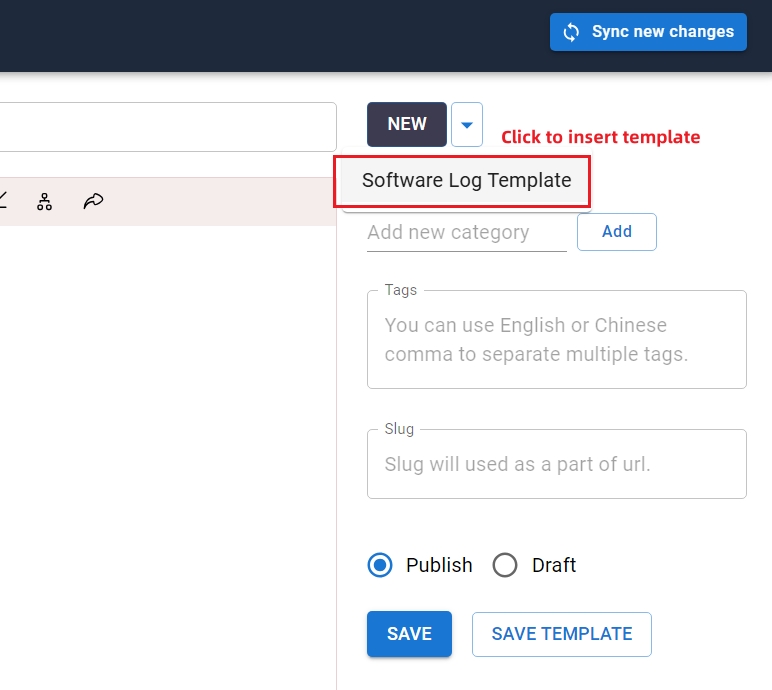The image size is (772, 690).
Task: Click the SAVE TEMPLATE button
Action: pyautogui.click(x=561, y=634)
